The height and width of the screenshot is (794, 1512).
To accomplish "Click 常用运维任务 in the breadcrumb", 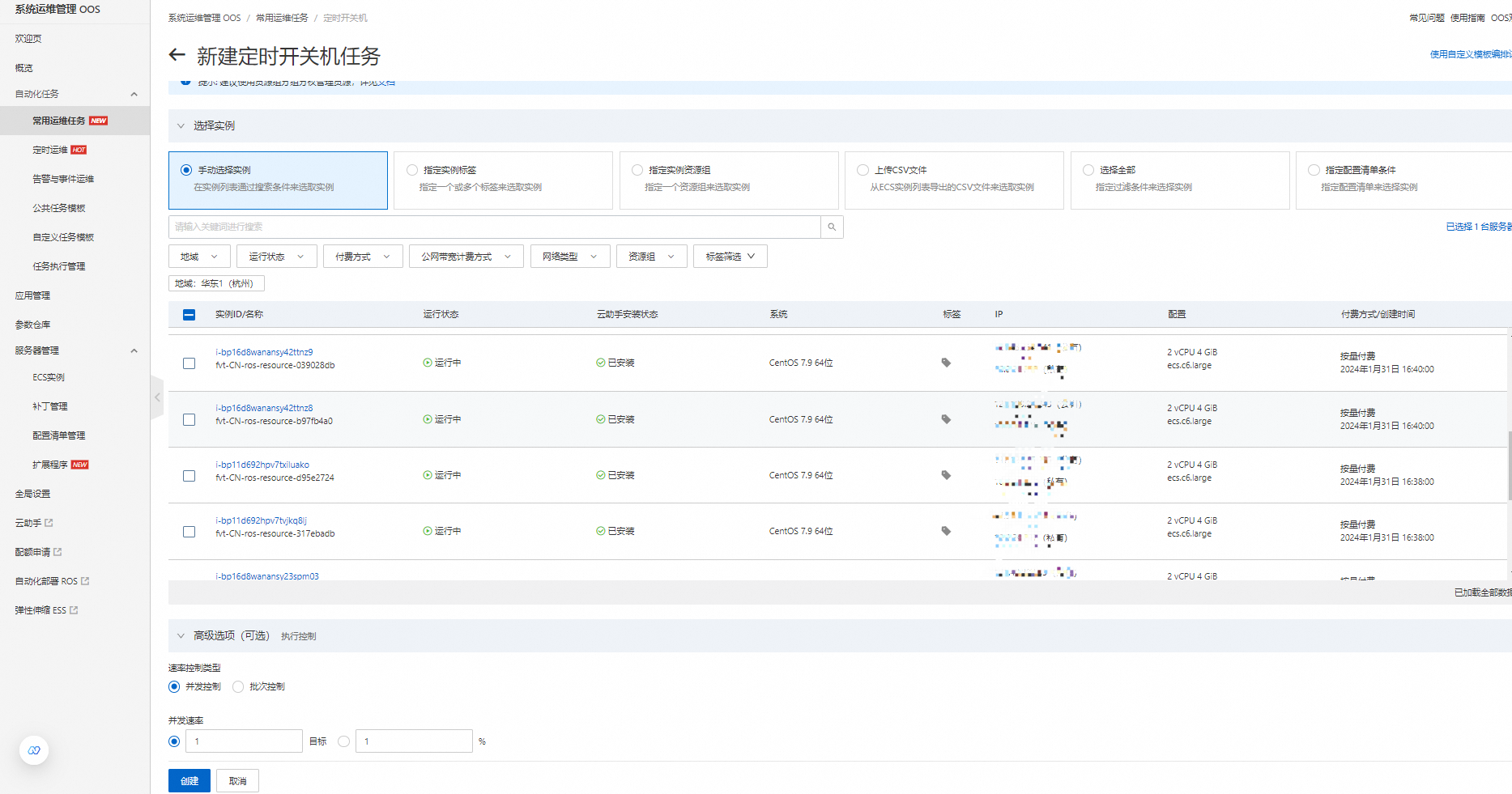I will (x=282, y=18).
